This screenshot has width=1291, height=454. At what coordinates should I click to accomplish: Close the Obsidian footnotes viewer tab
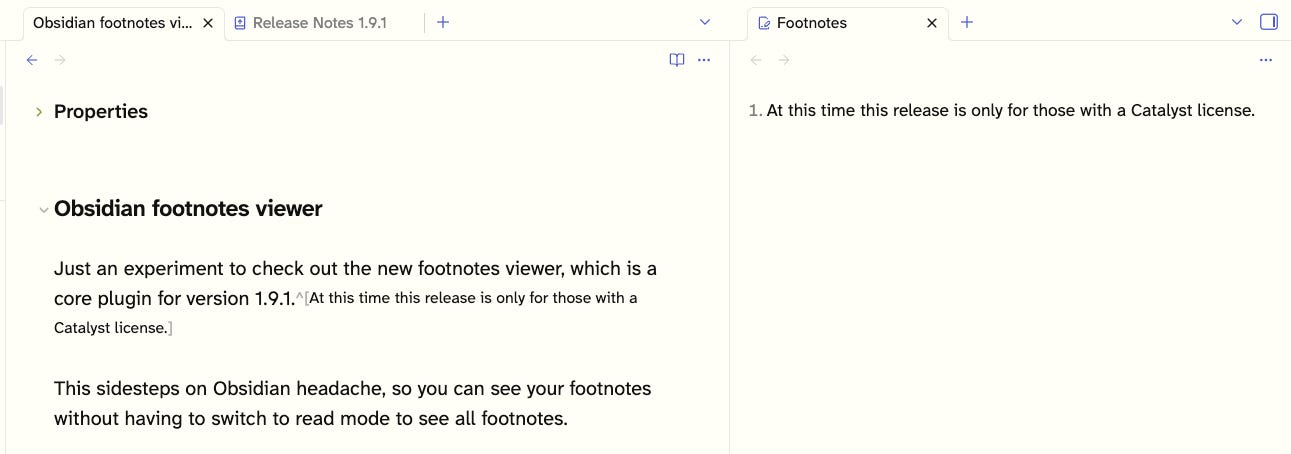click(208, 23)
